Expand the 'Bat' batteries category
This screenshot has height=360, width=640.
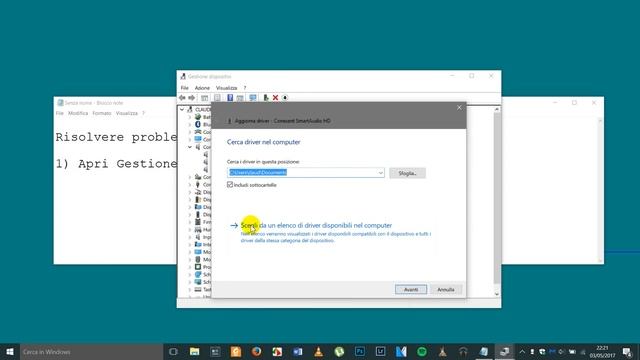click(190, 117)
